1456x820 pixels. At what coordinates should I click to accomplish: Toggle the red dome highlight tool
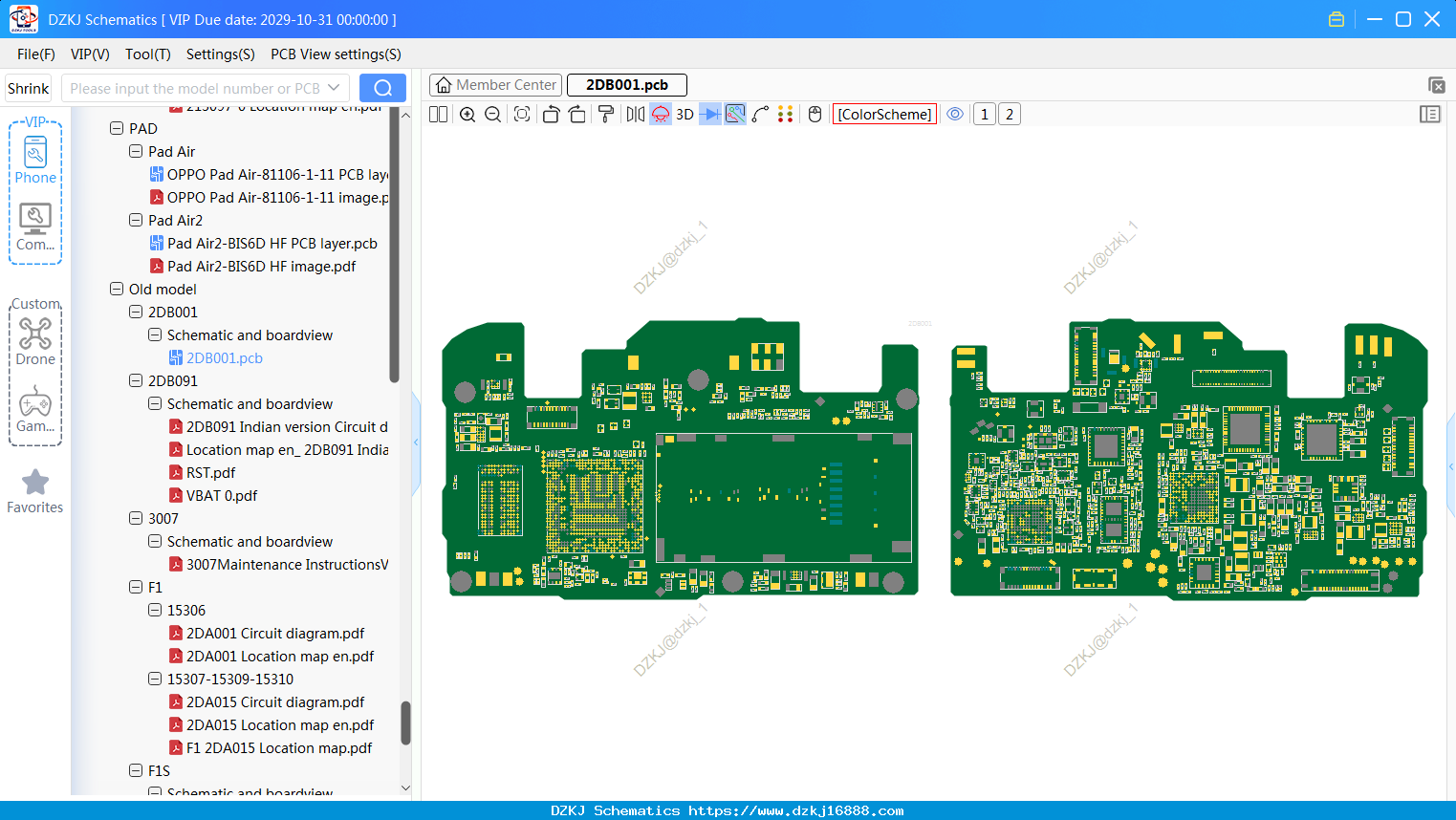(x=661, y=114)
